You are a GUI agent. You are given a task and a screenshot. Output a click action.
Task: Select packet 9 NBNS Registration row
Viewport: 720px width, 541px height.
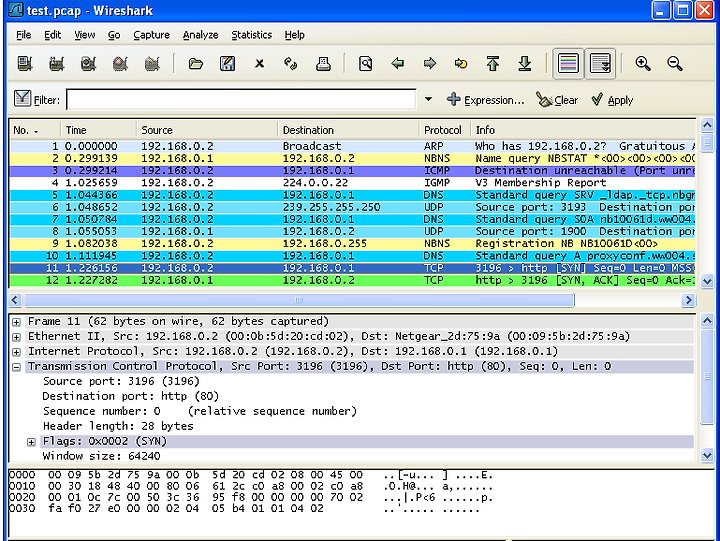(x=352, y=244)
